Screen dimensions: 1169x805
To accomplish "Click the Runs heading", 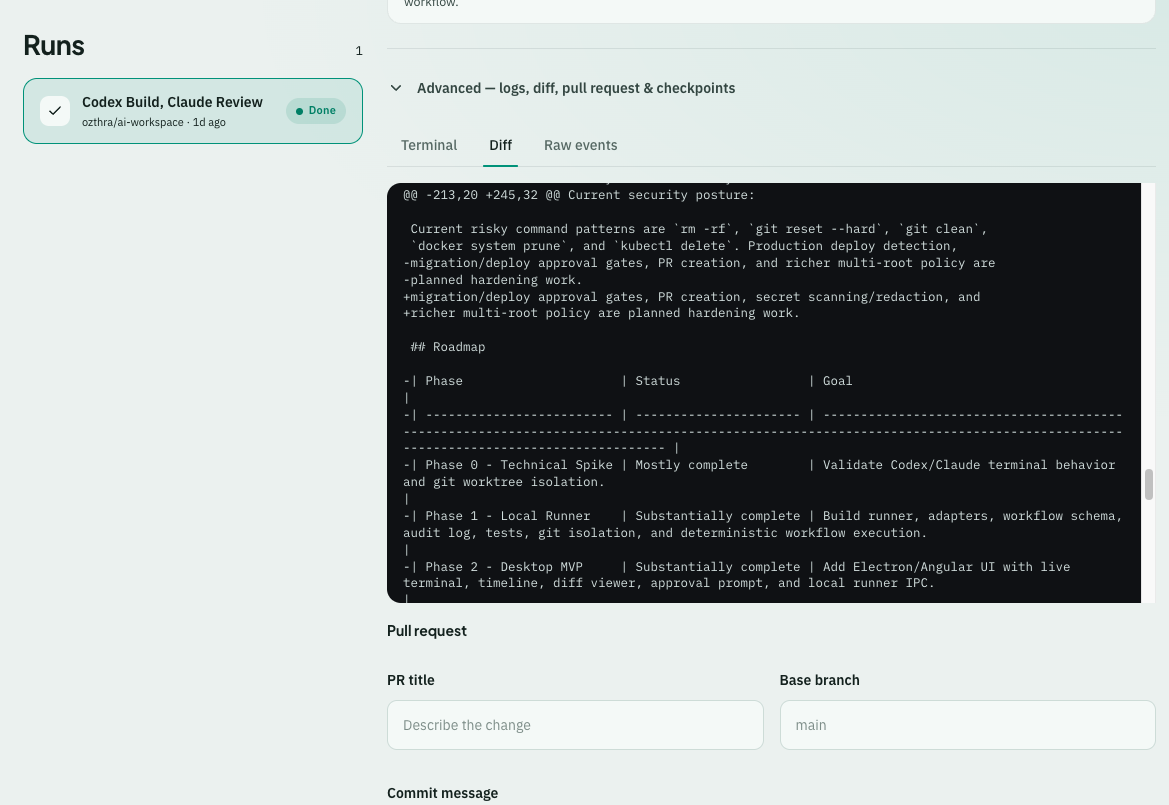I will [54, 45].
